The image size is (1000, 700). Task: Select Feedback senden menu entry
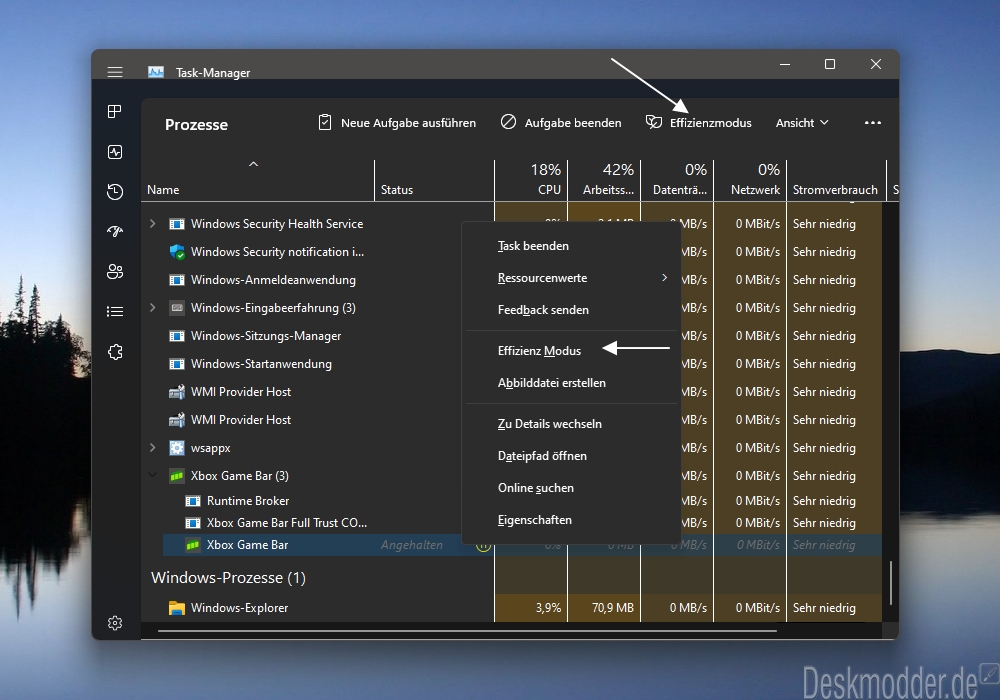click(x=571, y=310)
